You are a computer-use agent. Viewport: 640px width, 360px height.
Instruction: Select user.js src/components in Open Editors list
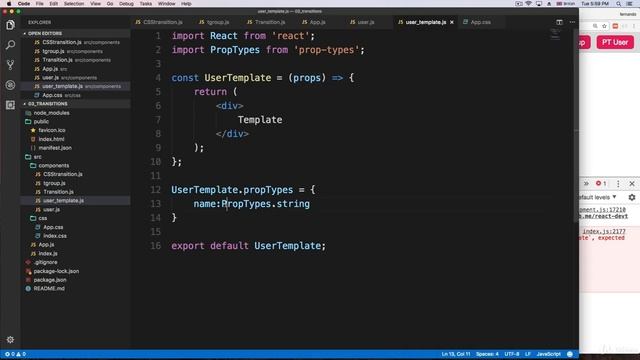coord(65,78)
